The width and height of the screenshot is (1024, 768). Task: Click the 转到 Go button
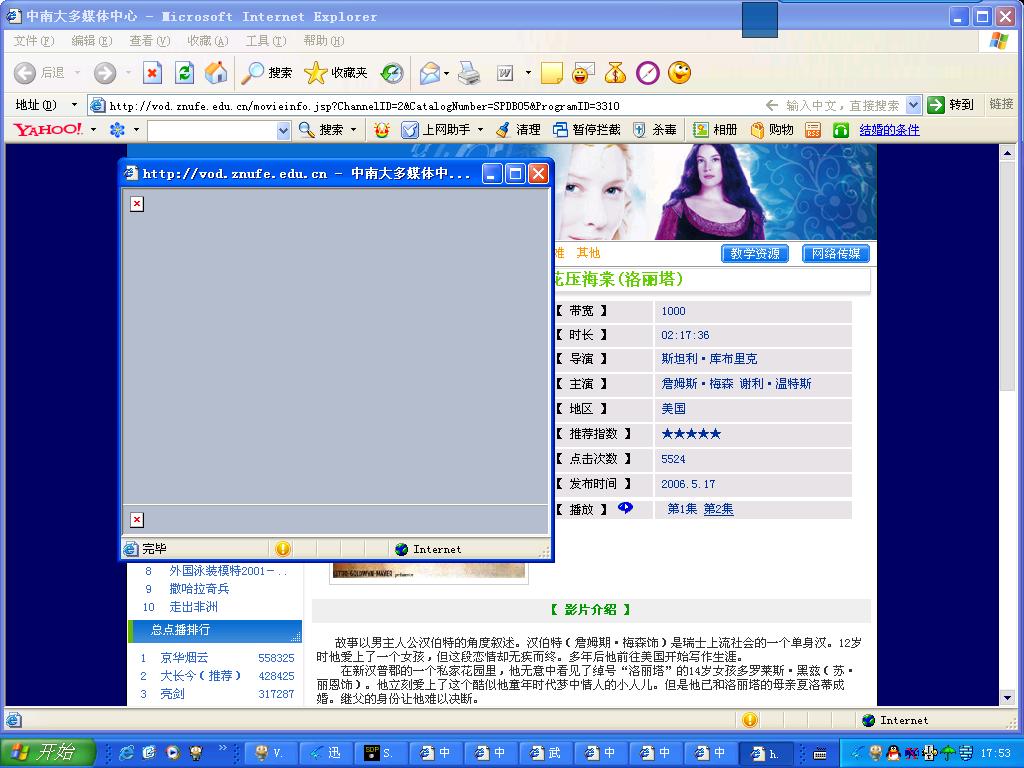(x=951, y=104)
